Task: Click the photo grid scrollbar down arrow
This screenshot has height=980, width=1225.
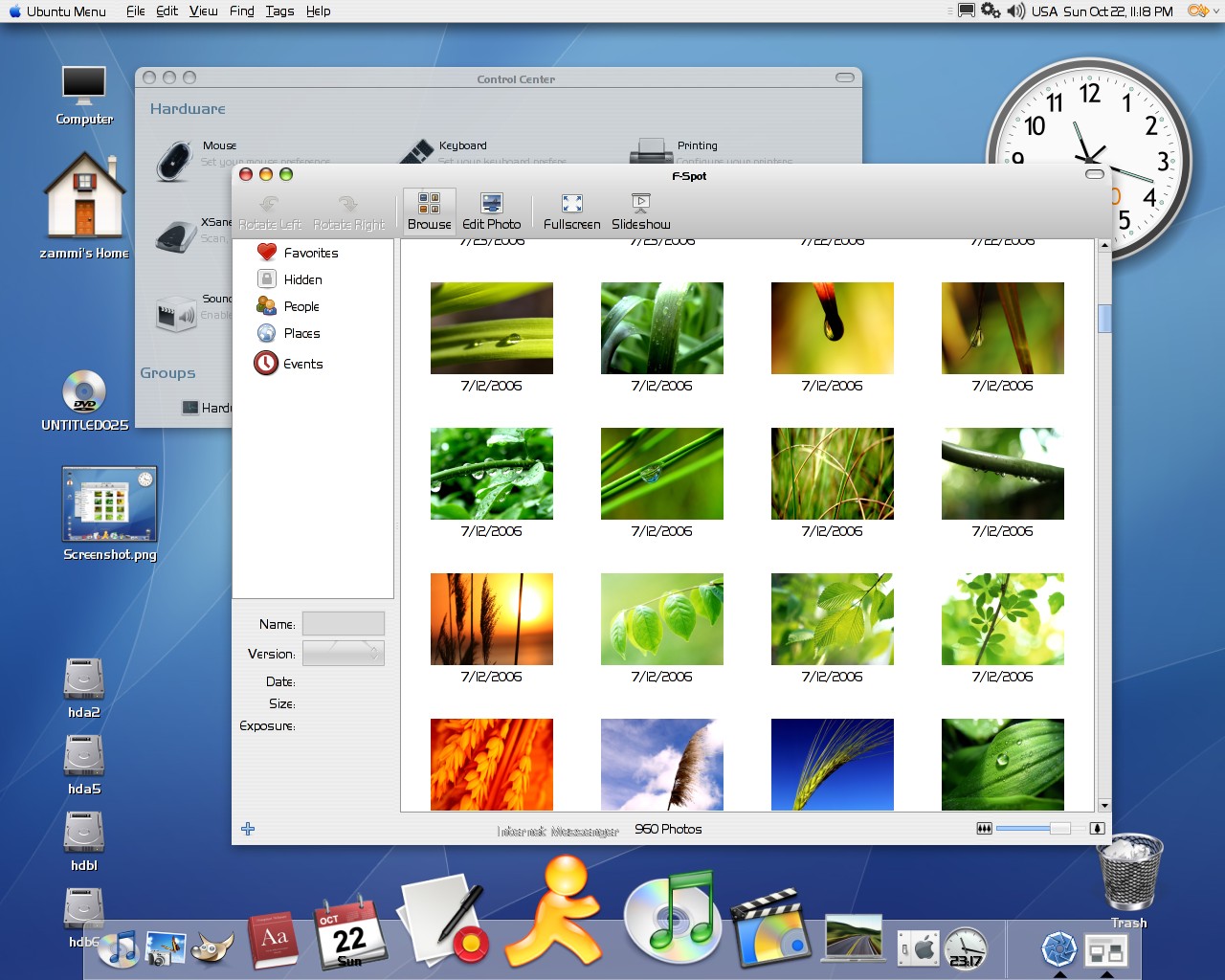Action: [x=1104, y=806]
